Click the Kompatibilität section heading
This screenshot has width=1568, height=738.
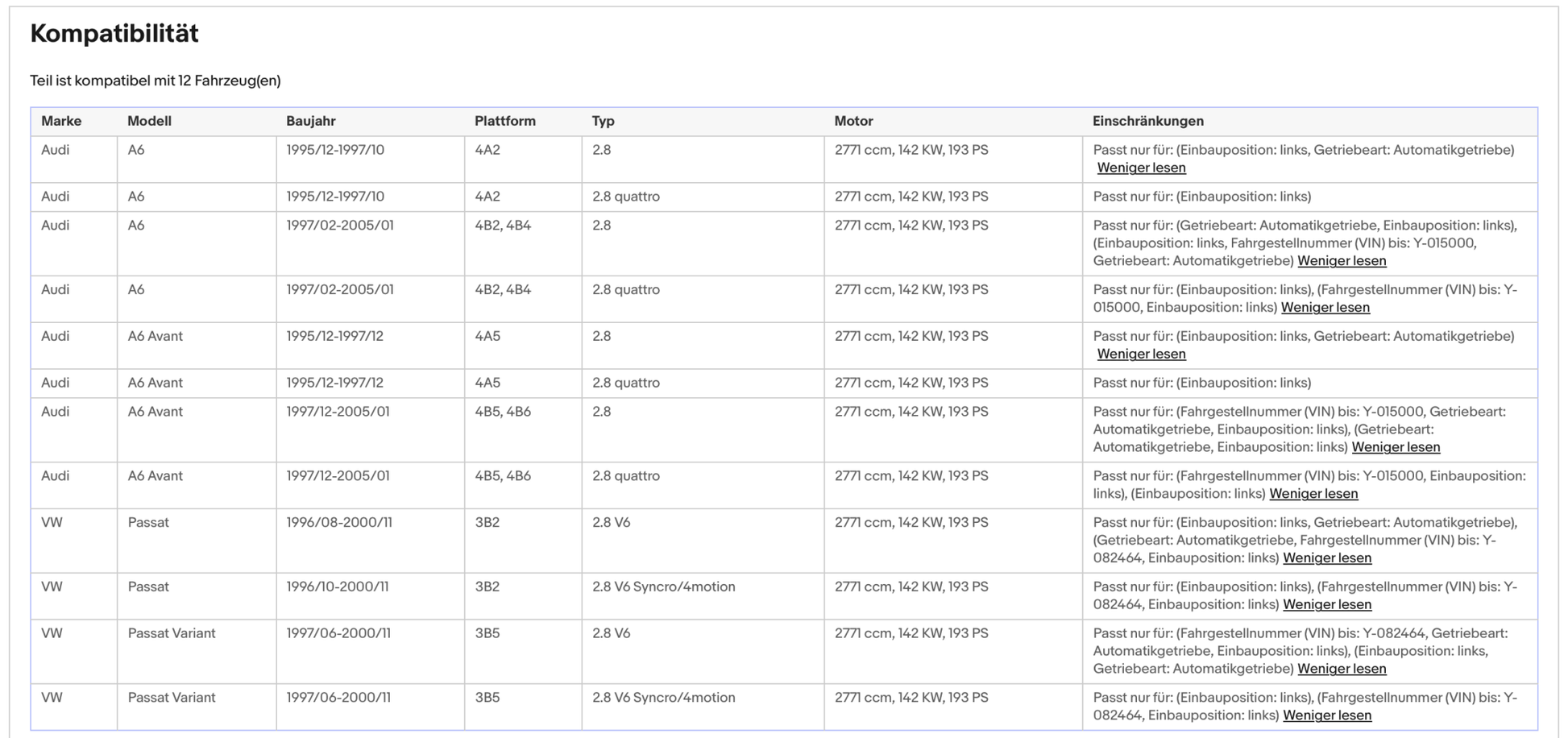point(114,33)
